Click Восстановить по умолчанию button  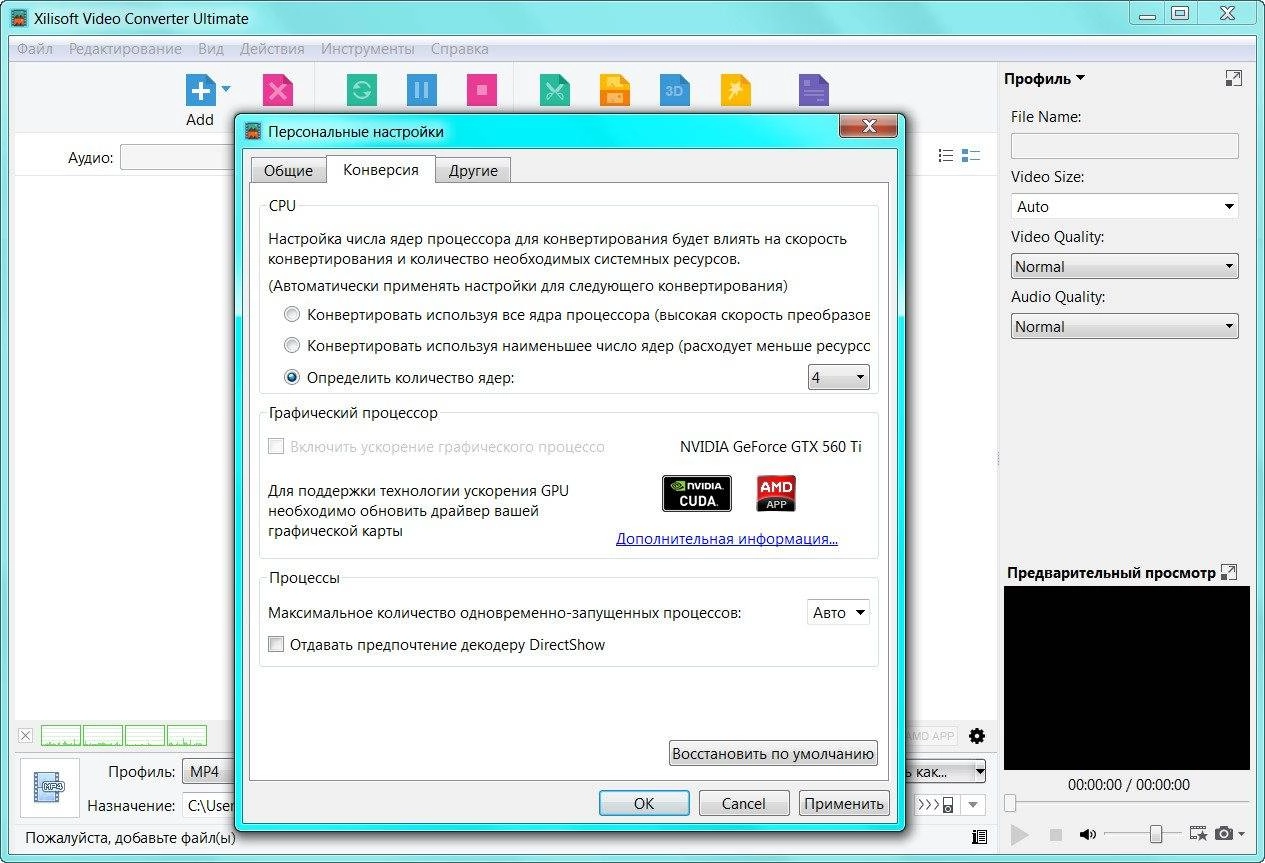click(773, 753)
